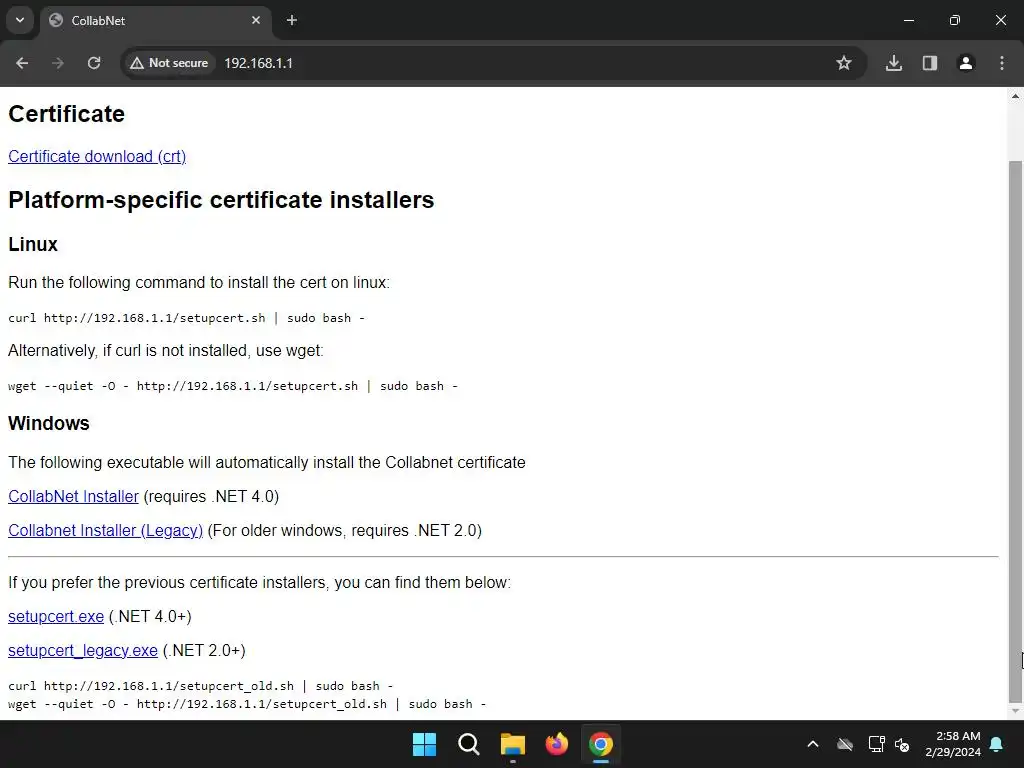Minimize the Chrome window
Viewport: 1024px width, 768px height.
908,20
